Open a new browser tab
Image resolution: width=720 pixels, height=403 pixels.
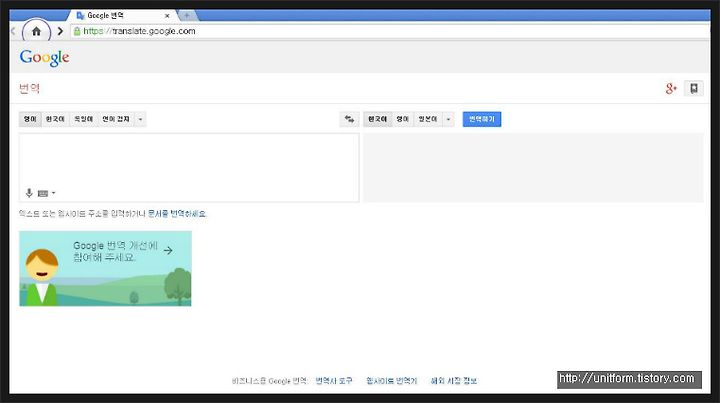click(187, 16)
